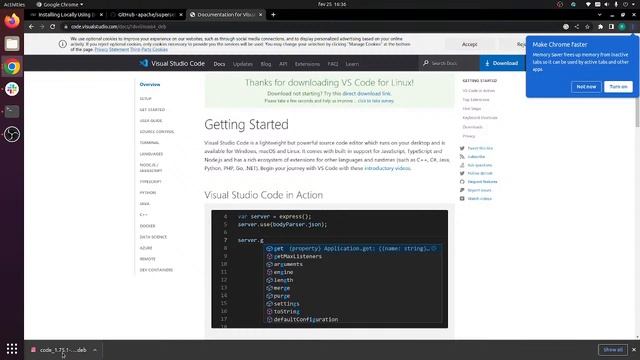Open the new tab plus button

[273, 15]
